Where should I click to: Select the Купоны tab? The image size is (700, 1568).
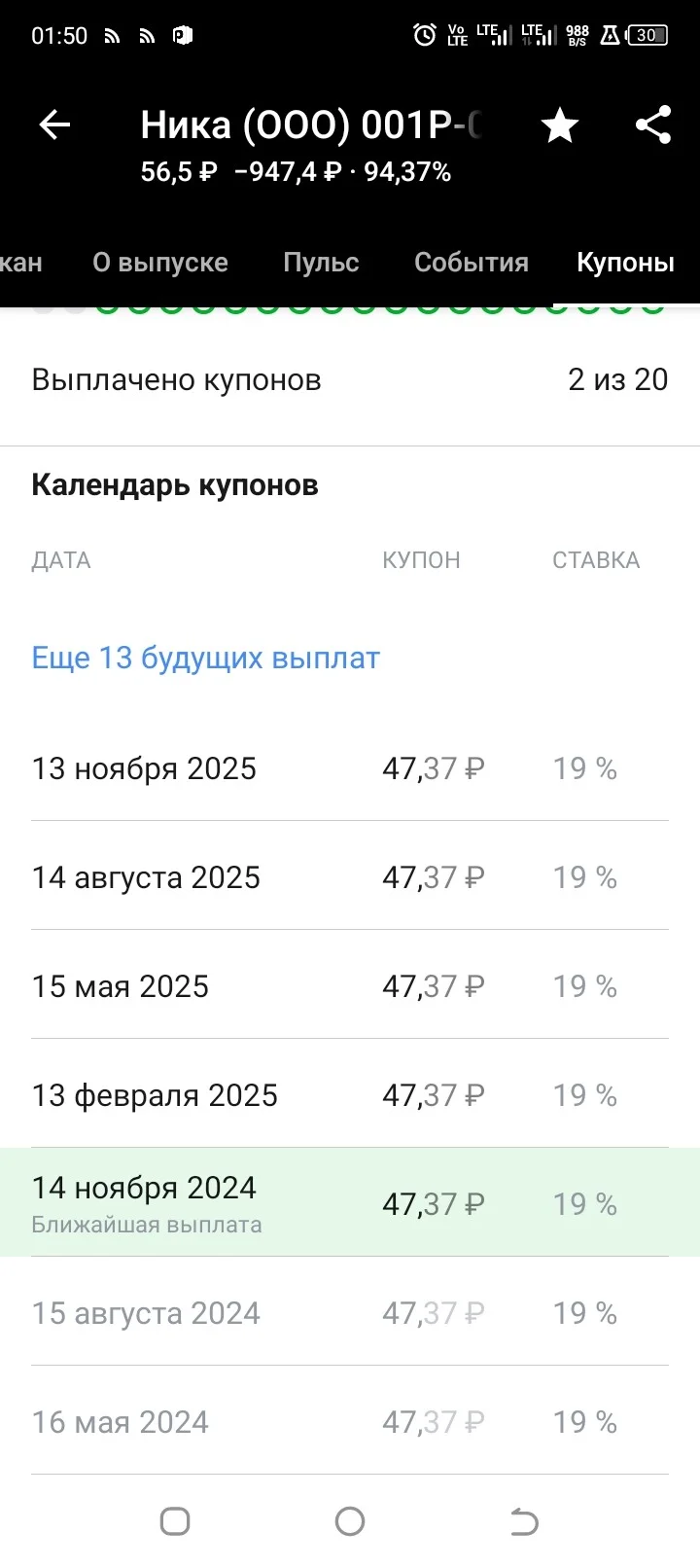click(625, 263)
